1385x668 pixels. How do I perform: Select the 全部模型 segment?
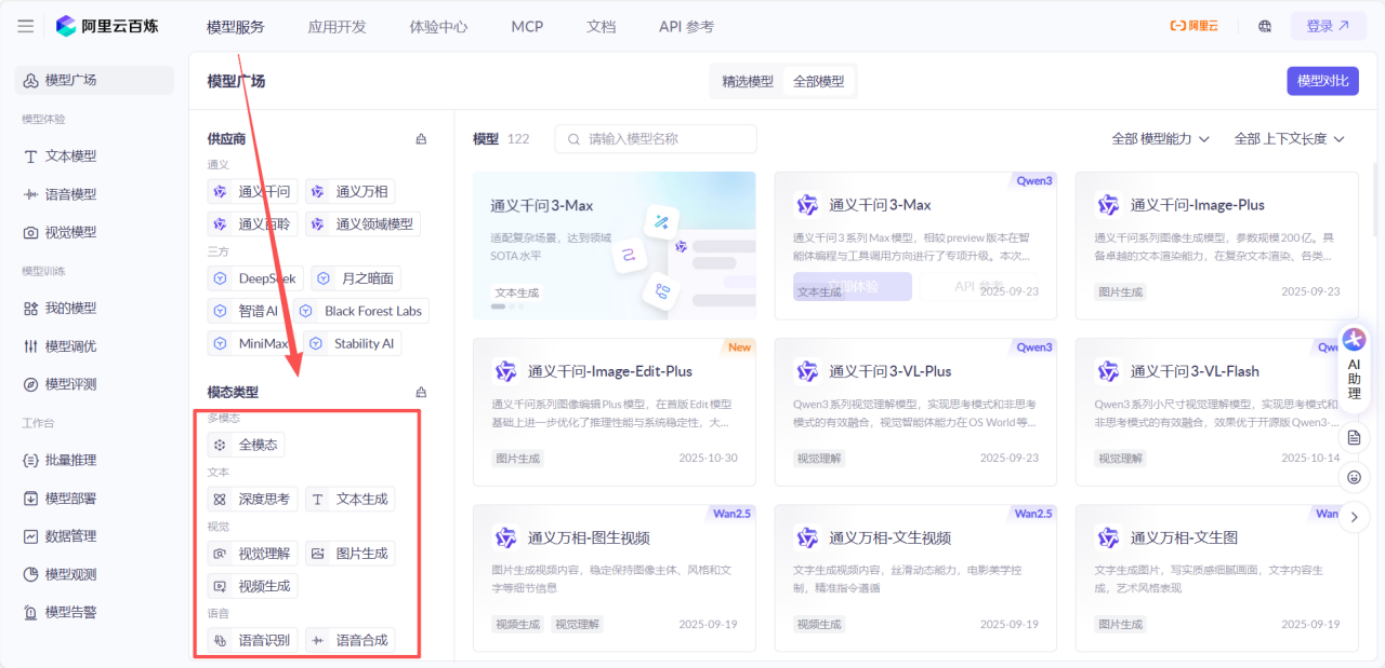coord(818,81)
